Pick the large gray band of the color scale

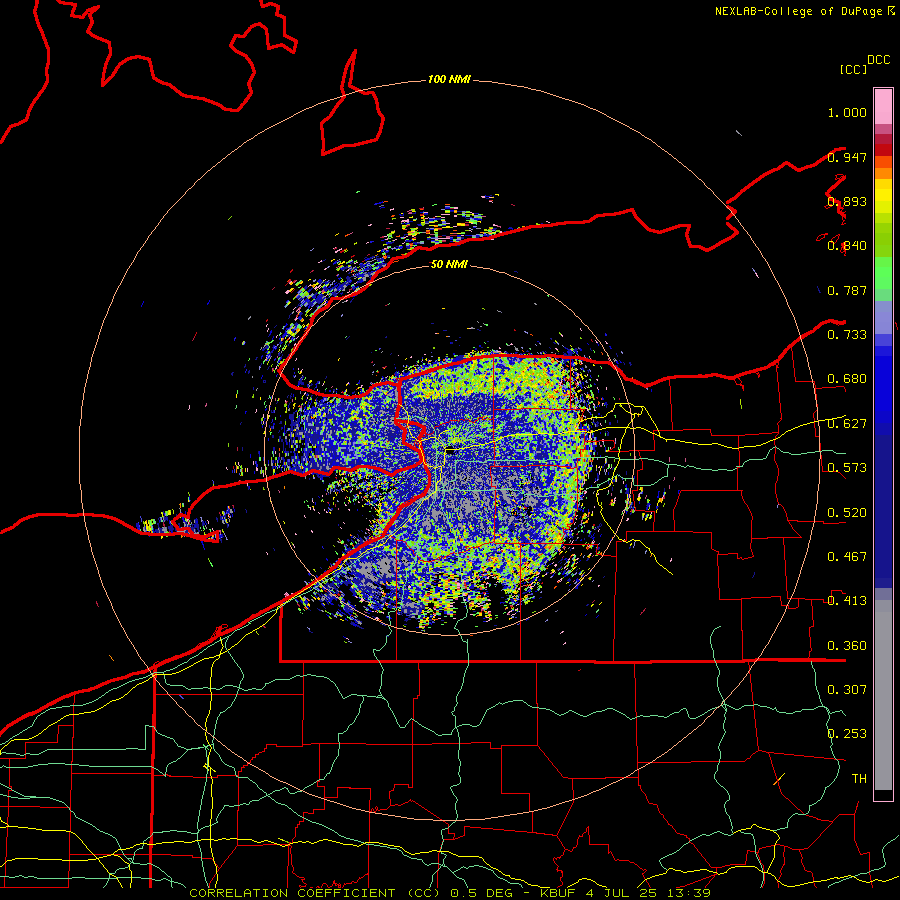tap(883, 695)
